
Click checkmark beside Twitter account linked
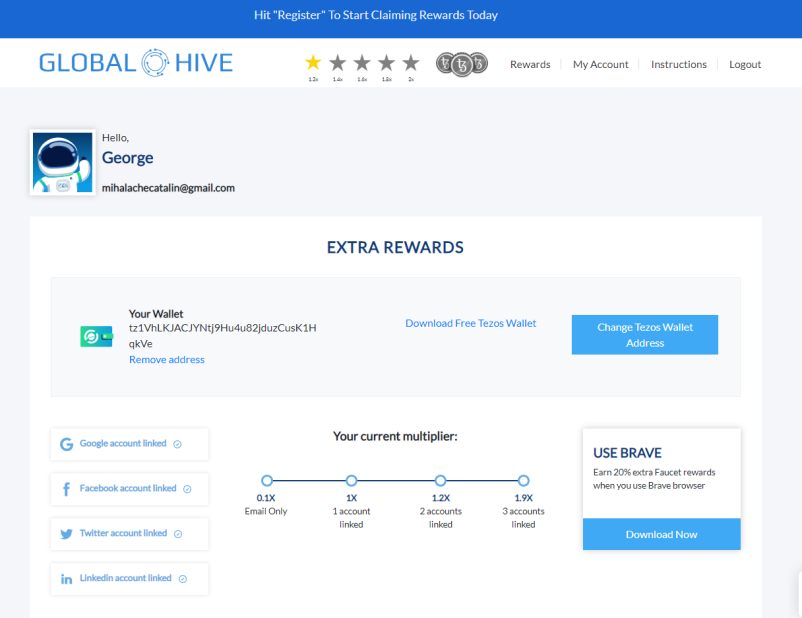178,534
